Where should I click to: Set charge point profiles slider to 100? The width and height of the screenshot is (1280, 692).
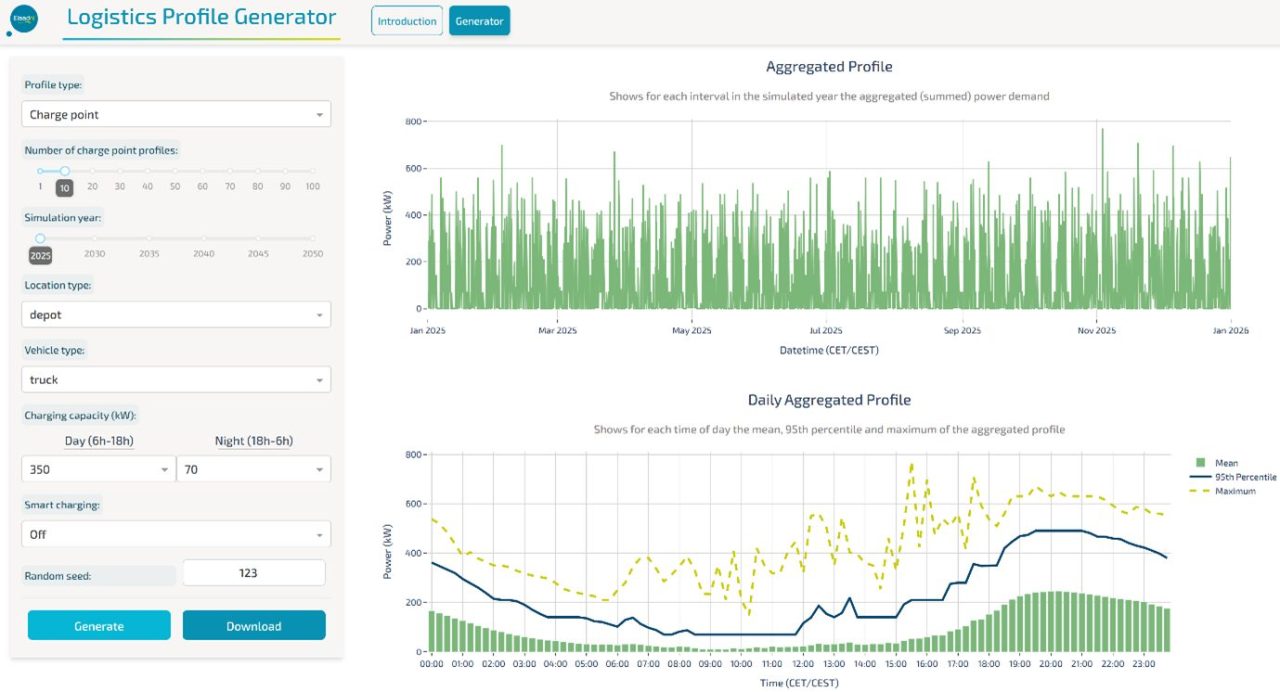[x=312, y=171]
